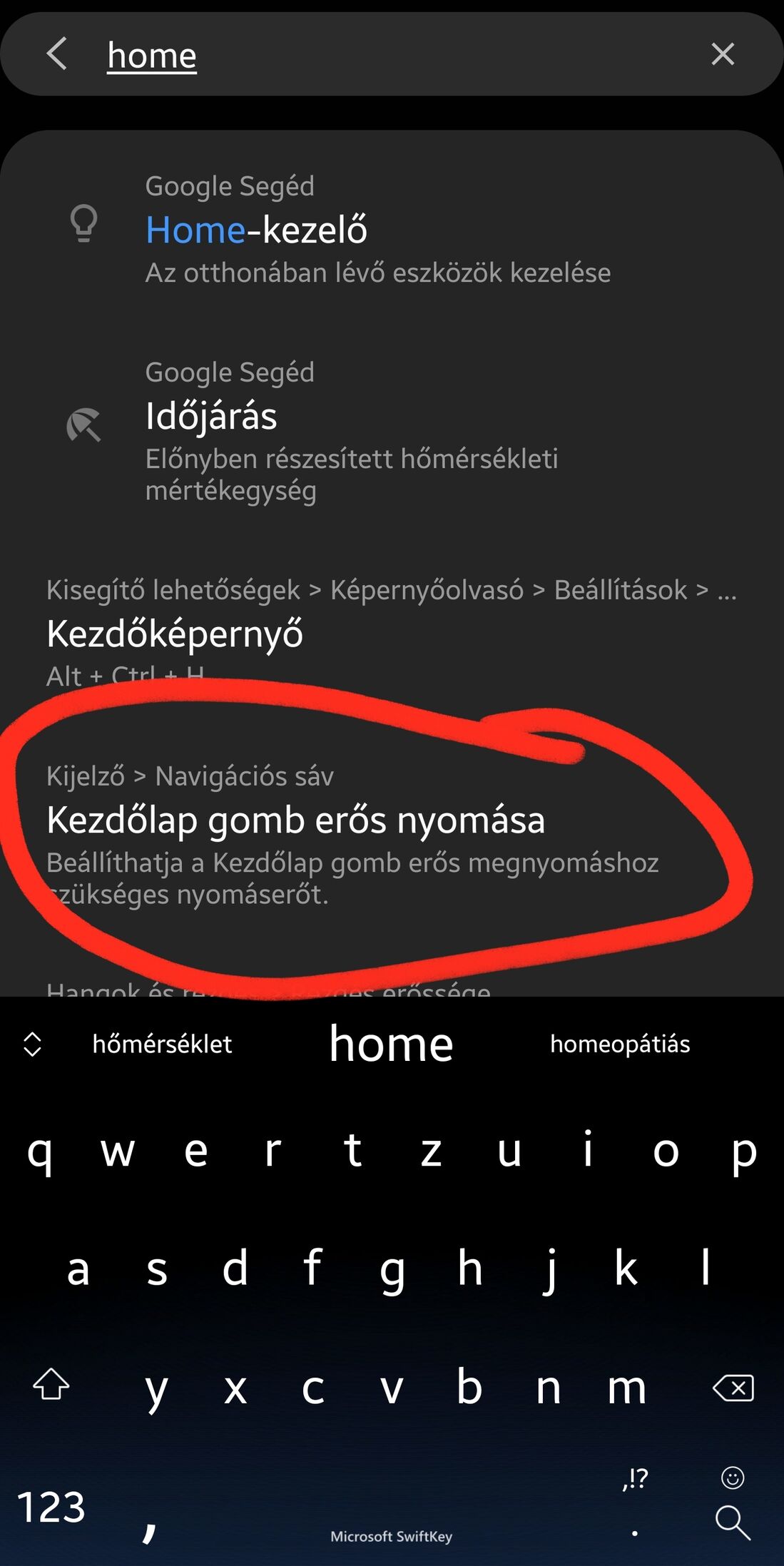Tap the 'h' letter key
Image resolution: width=784 pixels, height=1566 pixels.
coord(469,1268)
